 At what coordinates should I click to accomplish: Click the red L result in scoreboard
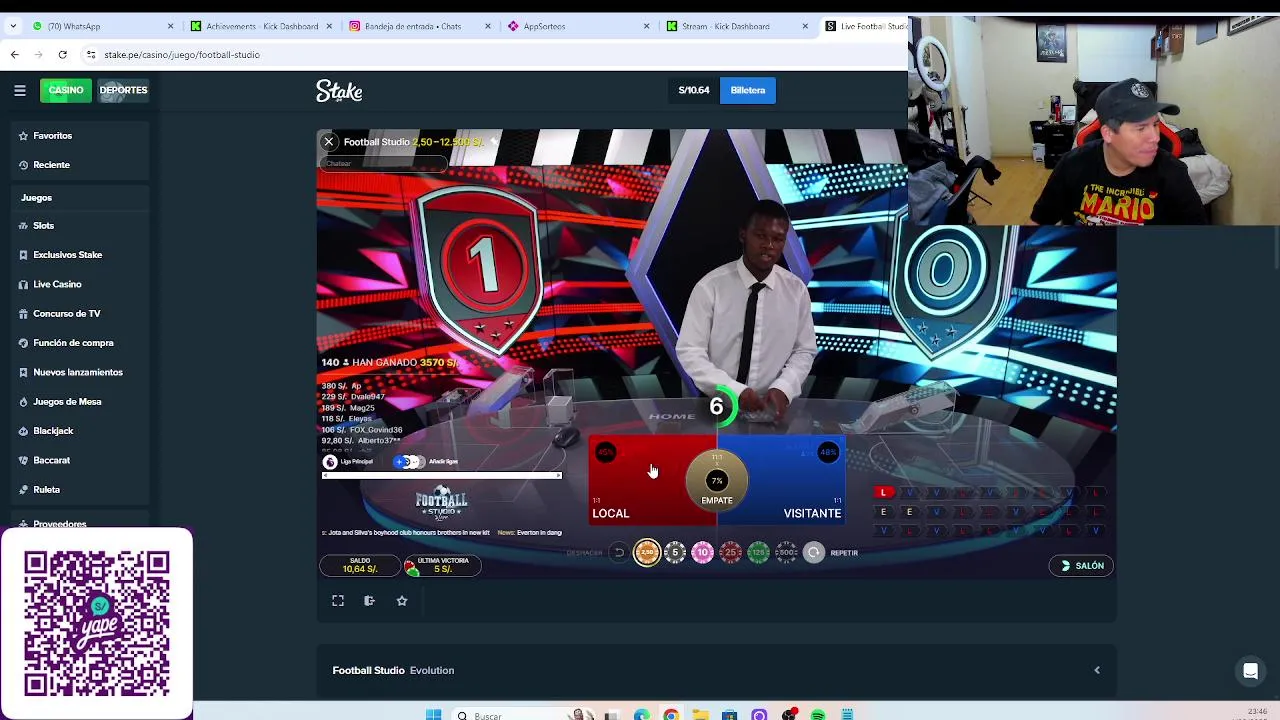point(883,493)
